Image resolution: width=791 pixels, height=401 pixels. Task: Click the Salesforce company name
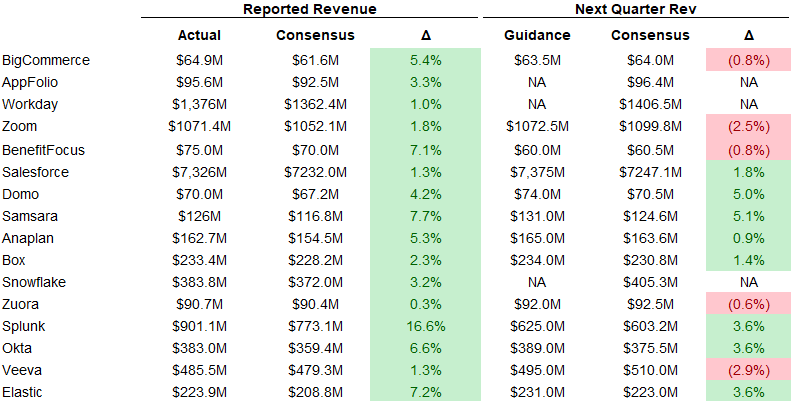tap(35, 172)
